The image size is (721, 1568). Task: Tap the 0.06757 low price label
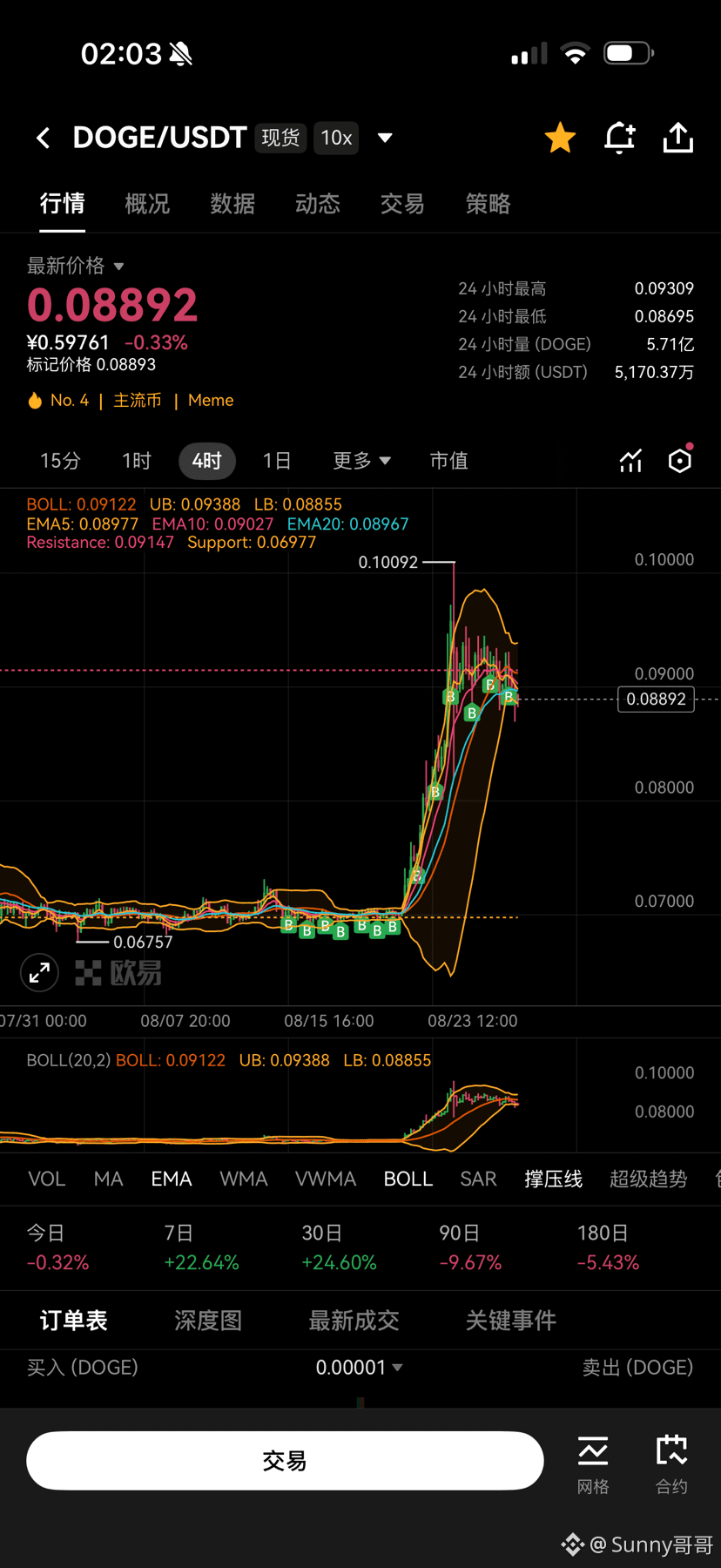click(x=143, y=943)
